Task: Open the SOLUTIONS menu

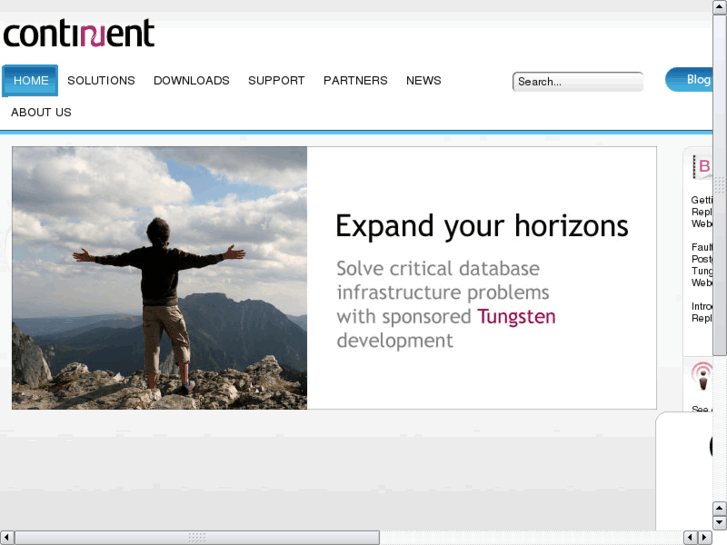Action: point(101,81)
